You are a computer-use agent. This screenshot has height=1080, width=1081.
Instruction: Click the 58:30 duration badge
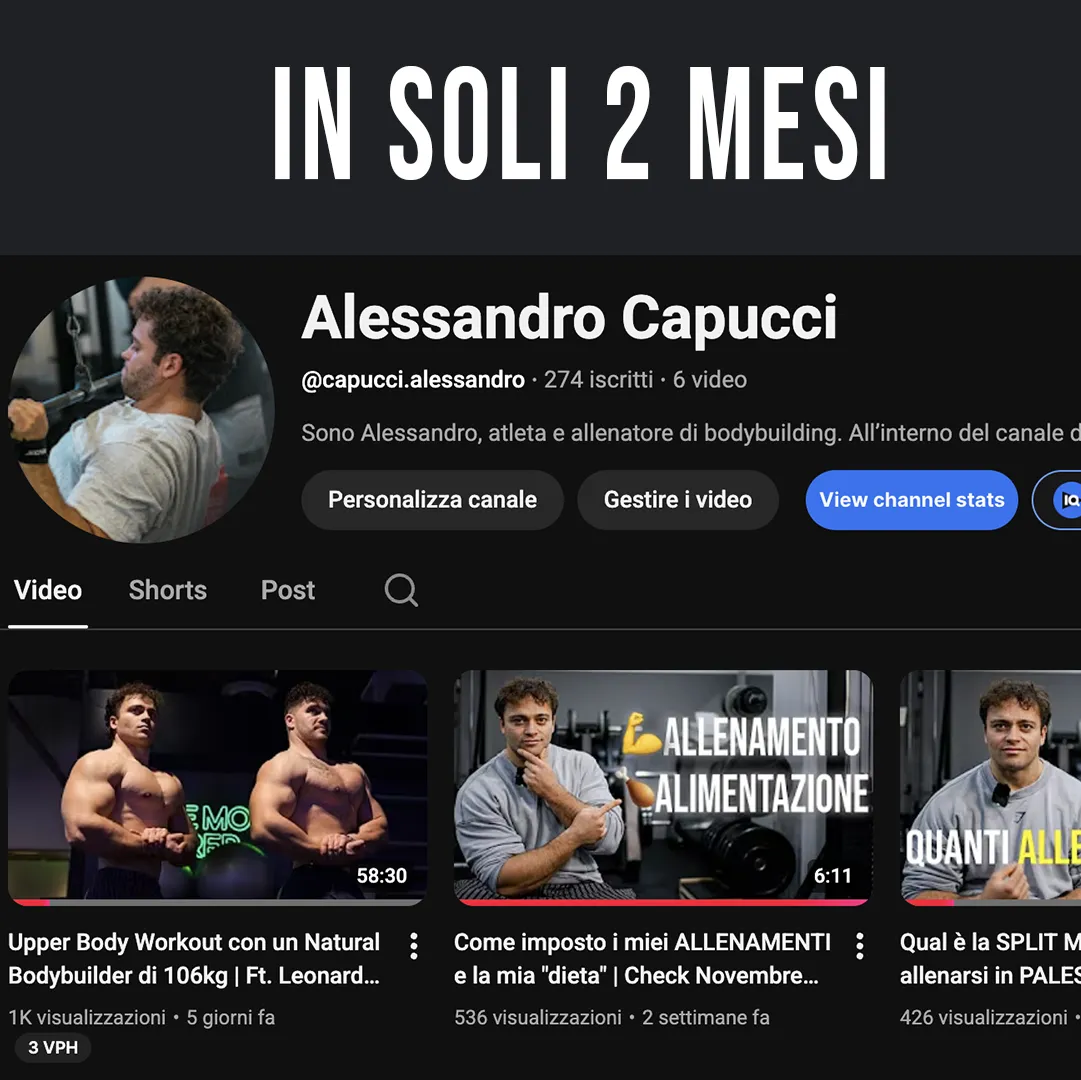point(381,876)
